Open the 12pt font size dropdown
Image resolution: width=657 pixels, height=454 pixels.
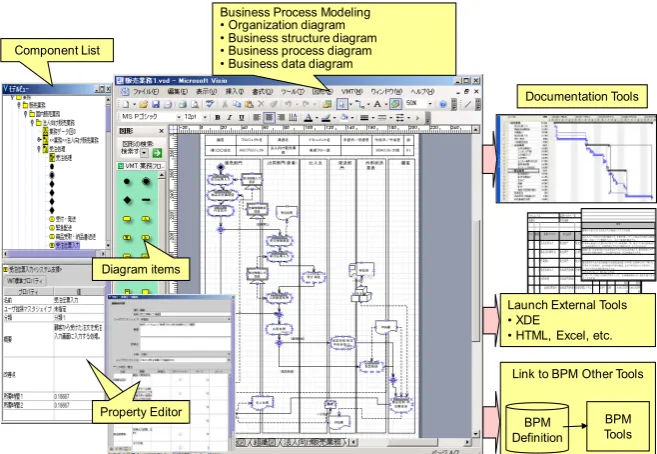point(205,117)
